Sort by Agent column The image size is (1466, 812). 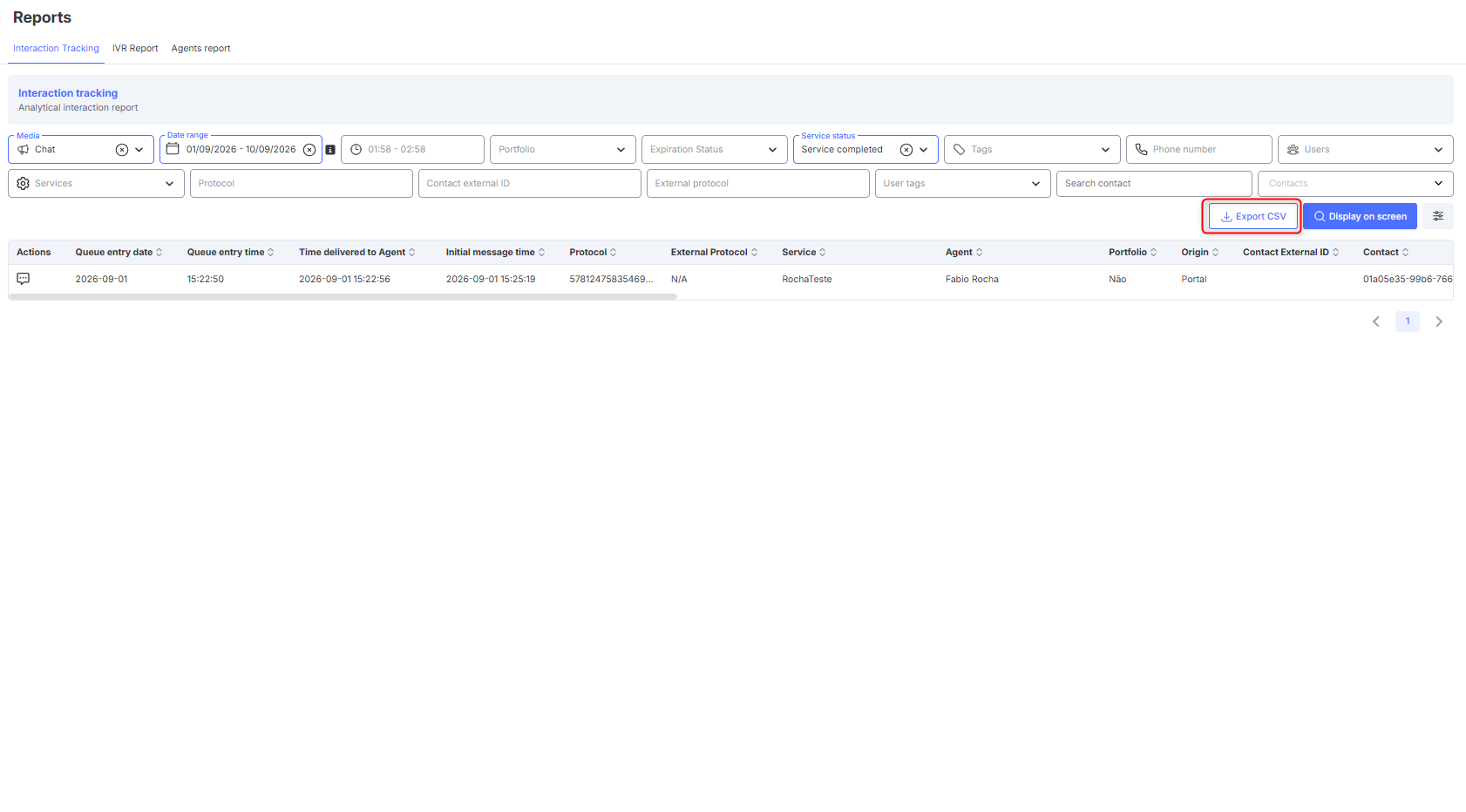979,253
